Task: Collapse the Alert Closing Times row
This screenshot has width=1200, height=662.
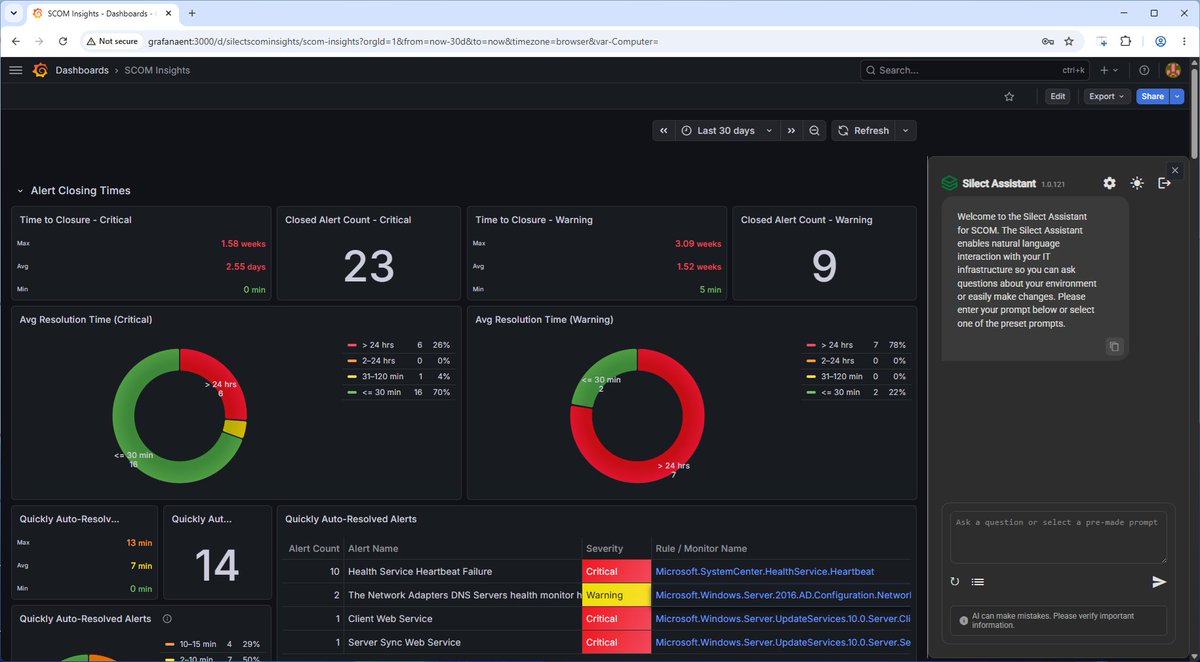Action: [x=73, y=190]
